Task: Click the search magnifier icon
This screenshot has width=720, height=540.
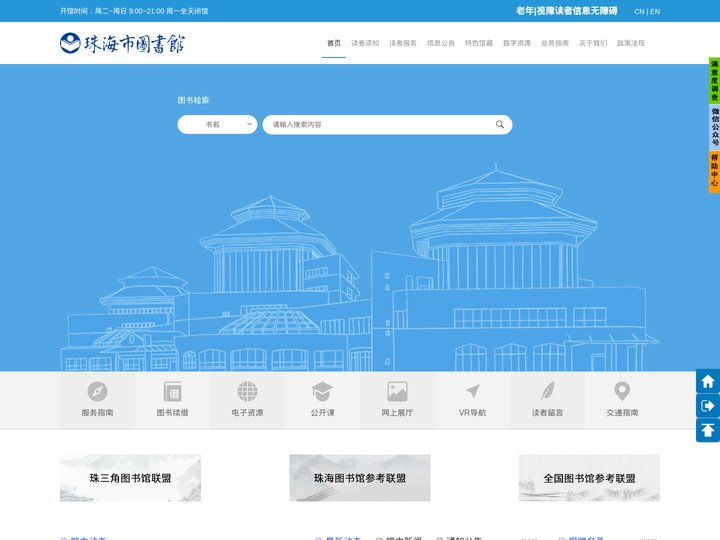Action: coord(500,124)
